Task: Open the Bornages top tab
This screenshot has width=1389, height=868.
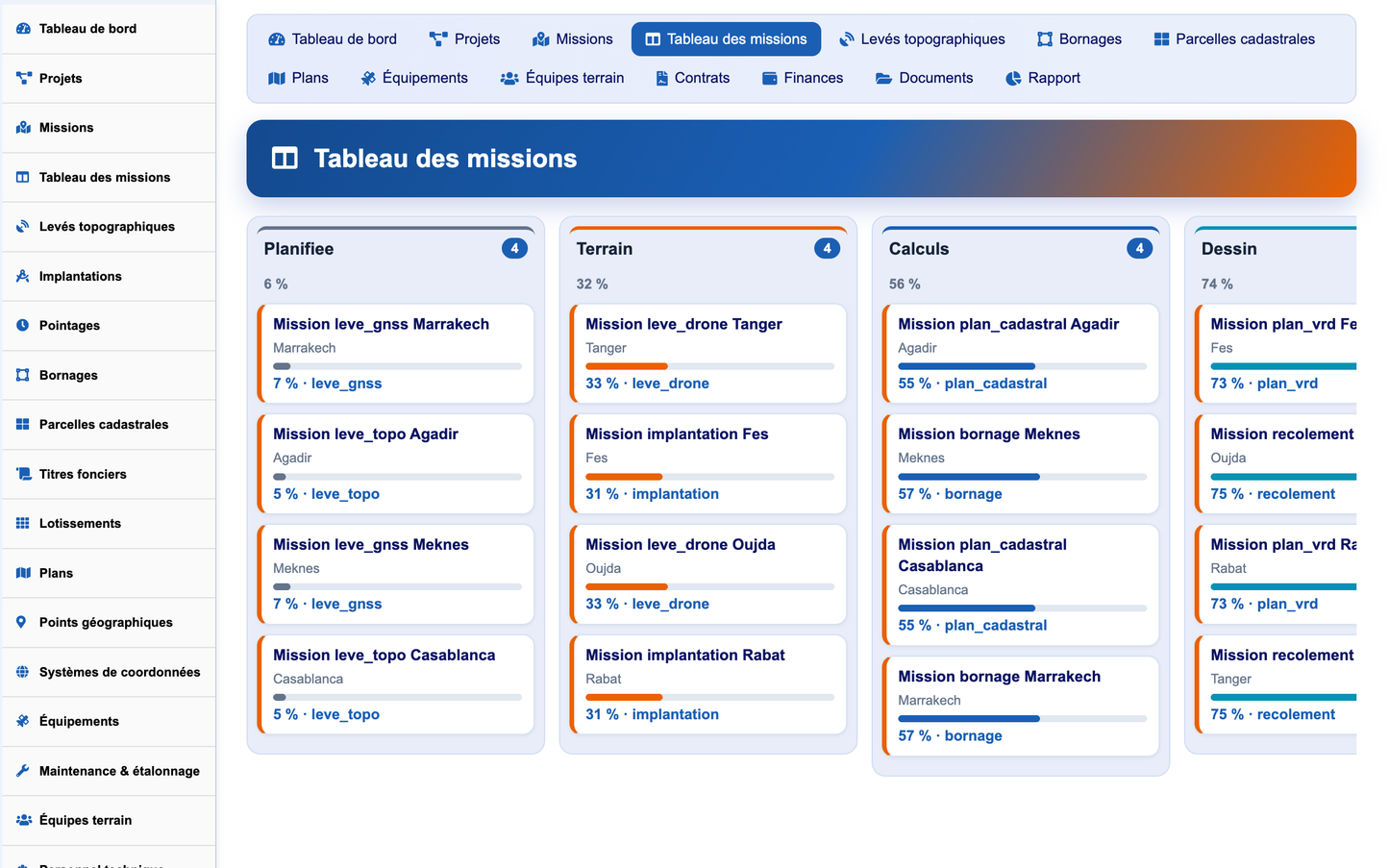Action: coord(1079,39)
